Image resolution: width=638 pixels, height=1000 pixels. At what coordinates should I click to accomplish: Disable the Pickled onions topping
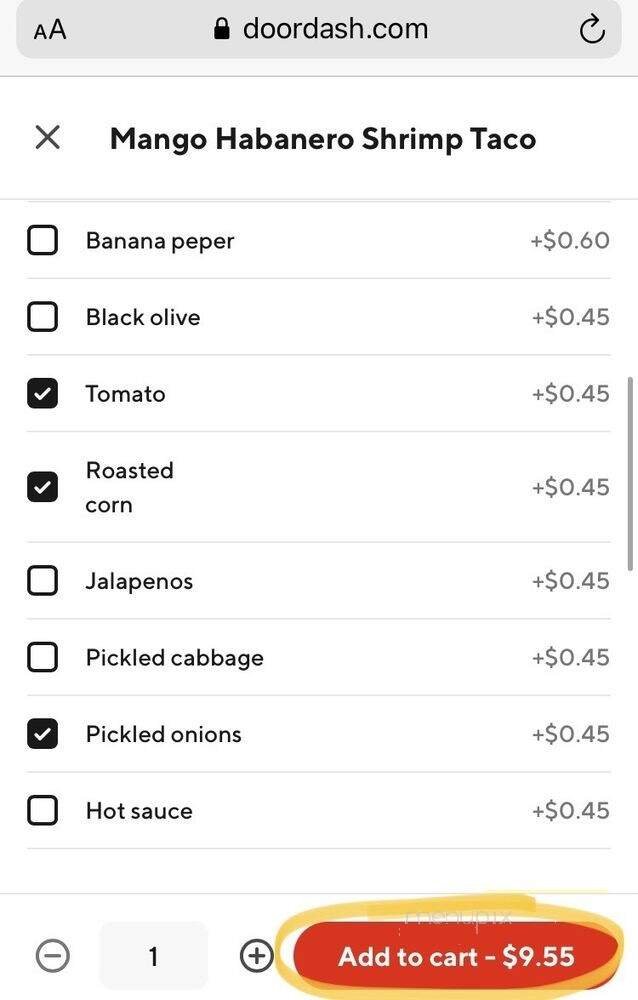[43, 734]
